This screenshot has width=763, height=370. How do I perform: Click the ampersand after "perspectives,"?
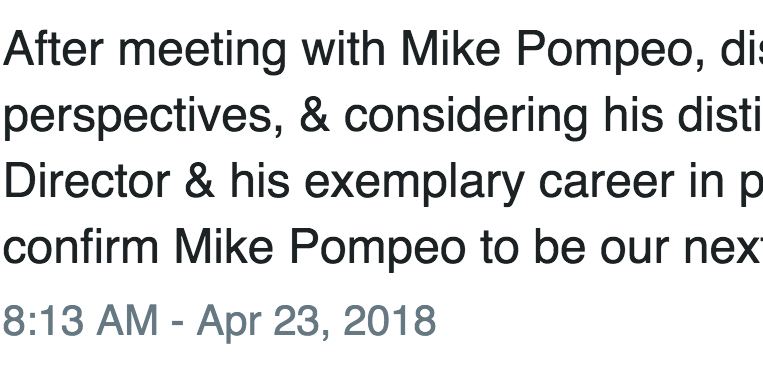pyautogui.click(x=315, y=115)
